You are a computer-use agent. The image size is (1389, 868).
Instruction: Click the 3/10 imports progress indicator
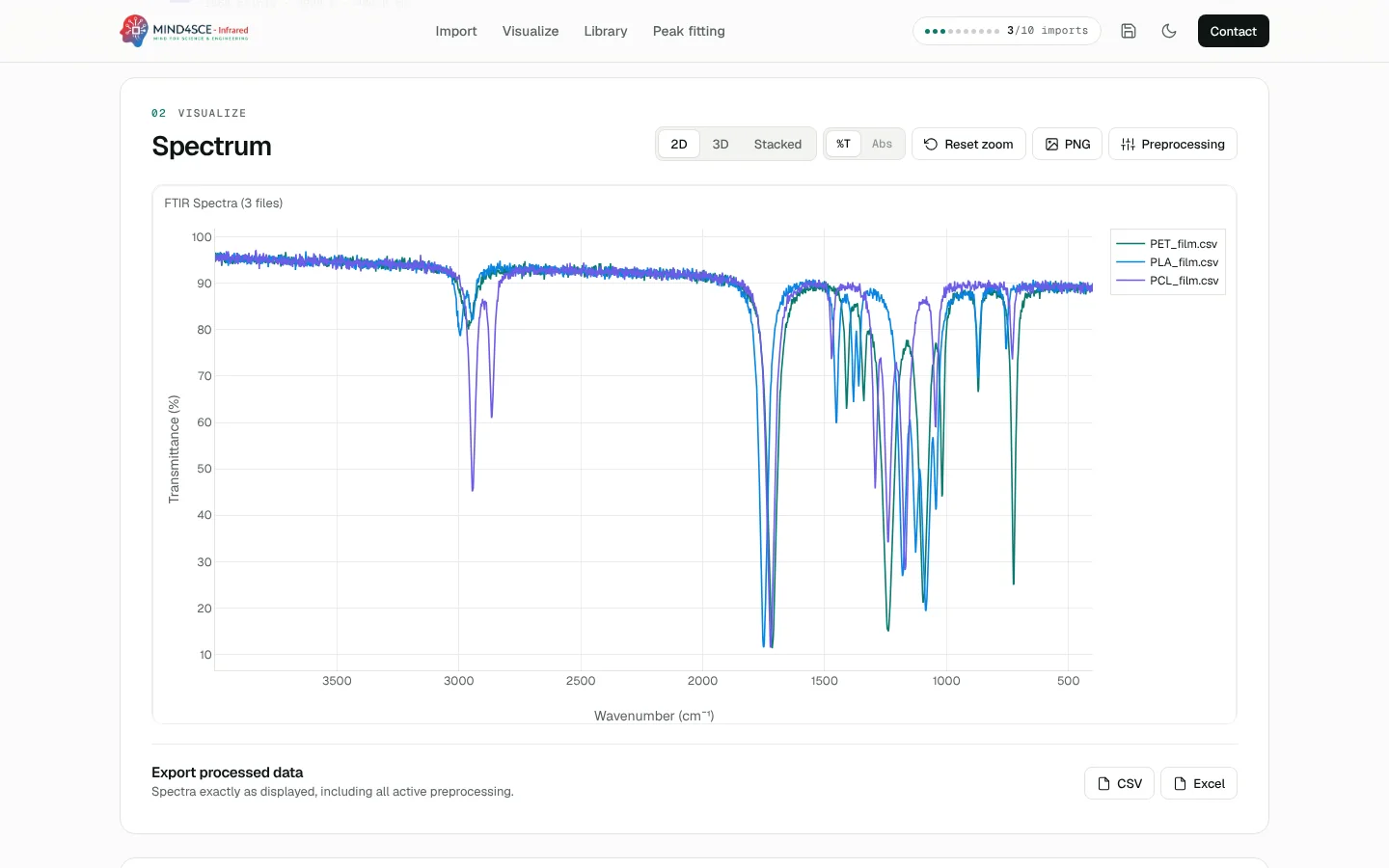click(x=1006, y=31)
